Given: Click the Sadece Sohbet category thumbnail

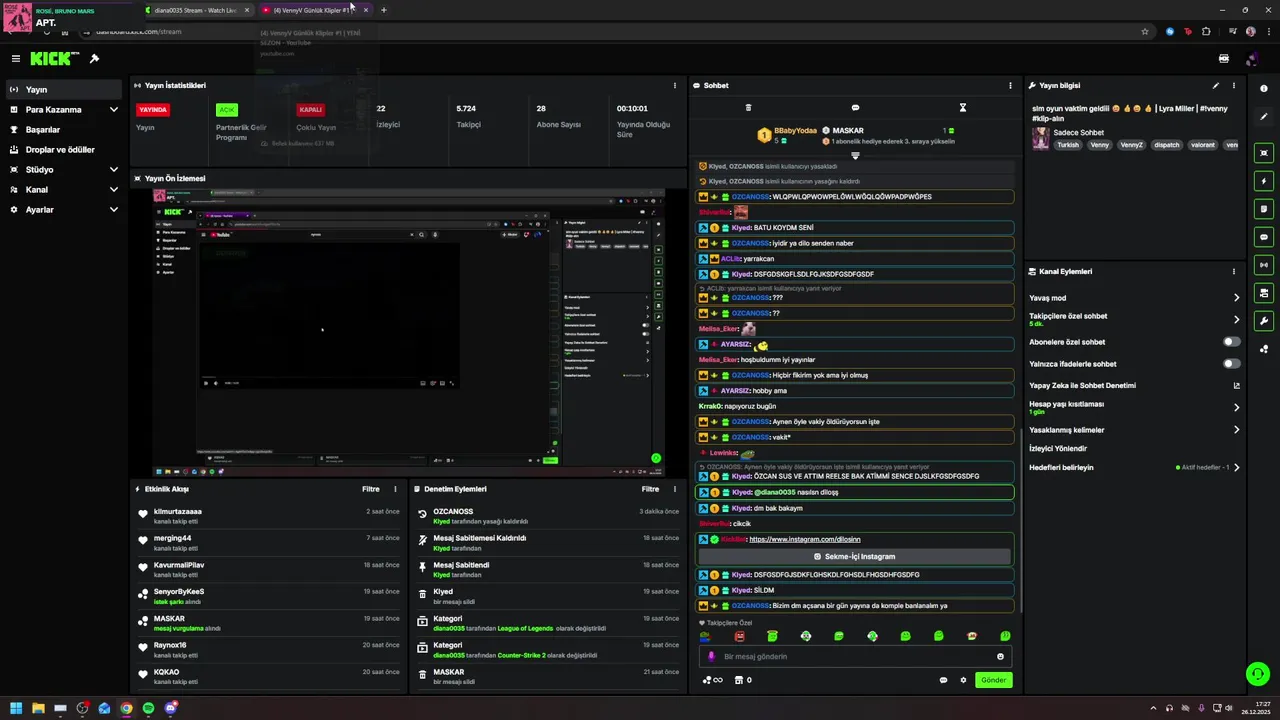Looking at the screenshot, I should click(x=1041, y=138).
